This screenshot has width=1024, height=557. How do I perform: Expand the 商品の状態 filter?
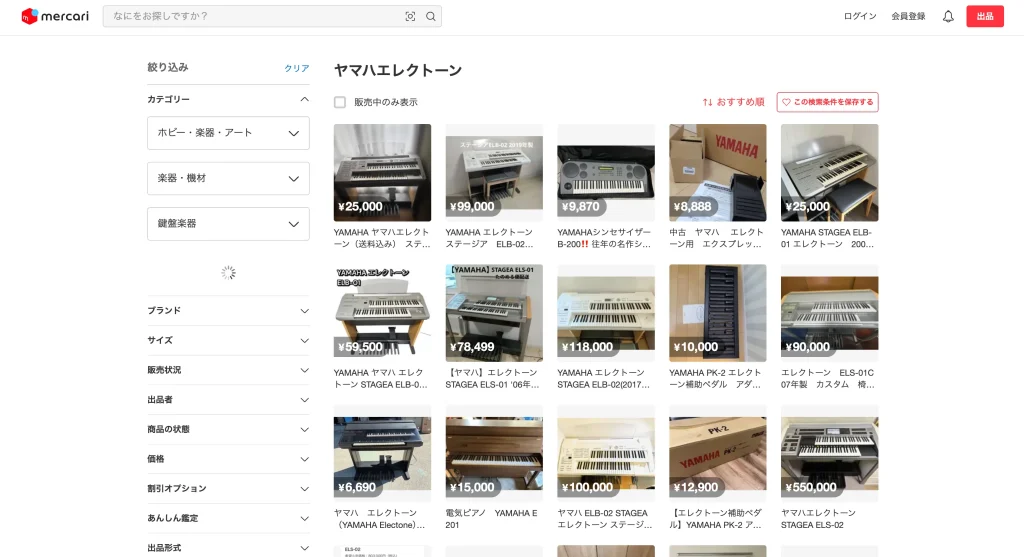(228, 429)
